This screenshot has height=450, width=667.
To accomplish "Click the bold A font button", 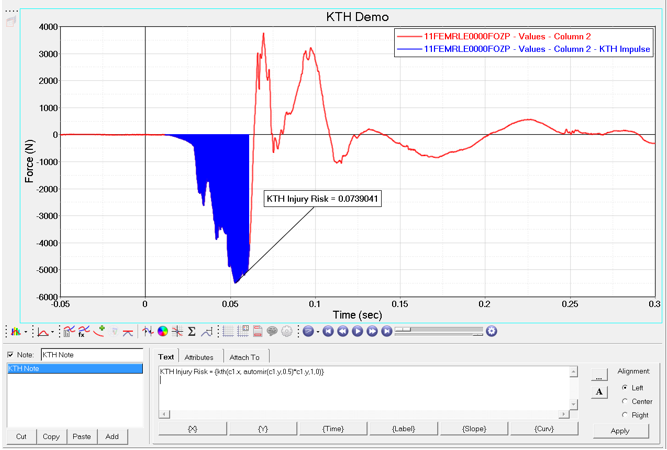I will click(x=599, y=392).
